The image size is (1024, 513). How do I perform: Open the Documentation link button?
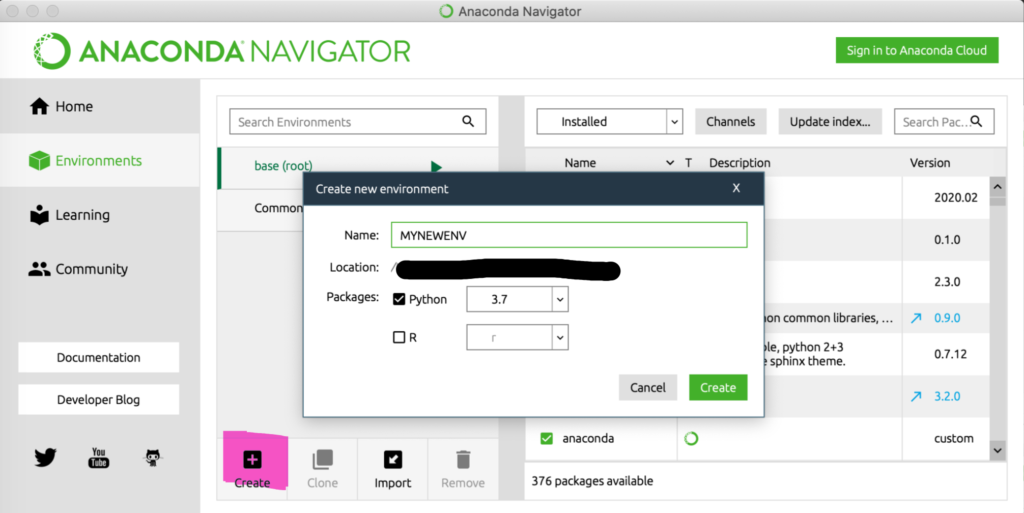(99, 357)
